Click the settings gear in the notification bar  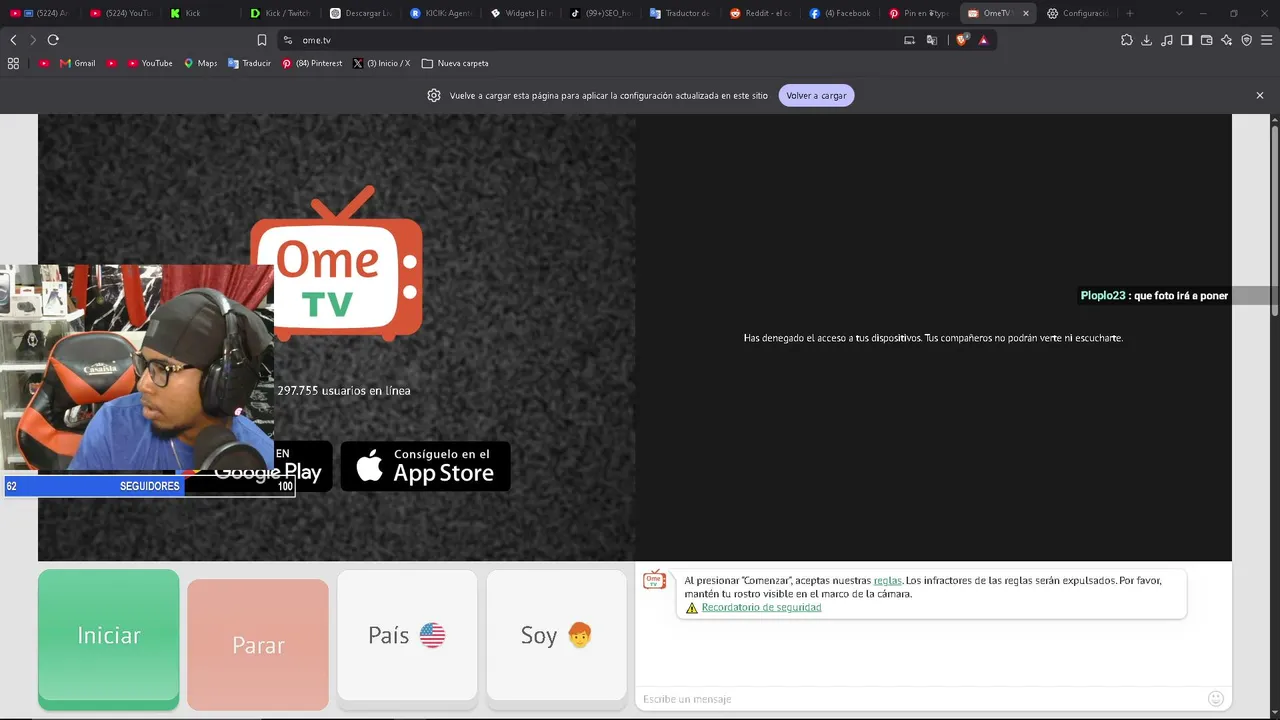pyautogui.click(x=434, y=96)
